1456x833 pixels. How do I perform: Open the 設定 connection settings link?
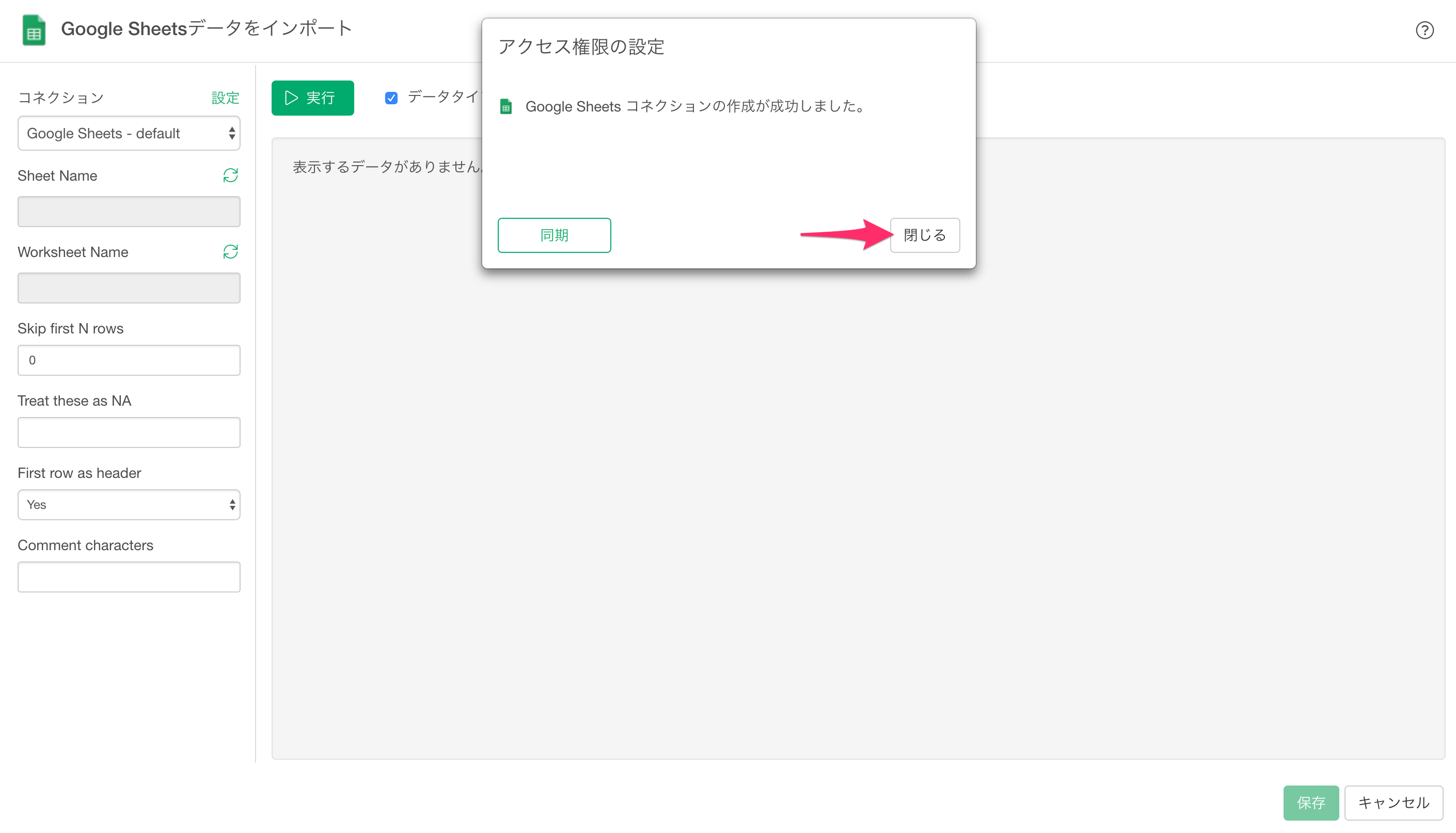click(x=226, y=98)
